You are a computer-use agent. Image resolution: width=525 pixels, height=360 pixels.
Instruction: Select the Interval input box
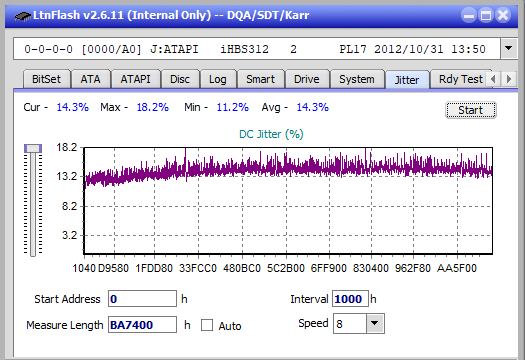350,299
